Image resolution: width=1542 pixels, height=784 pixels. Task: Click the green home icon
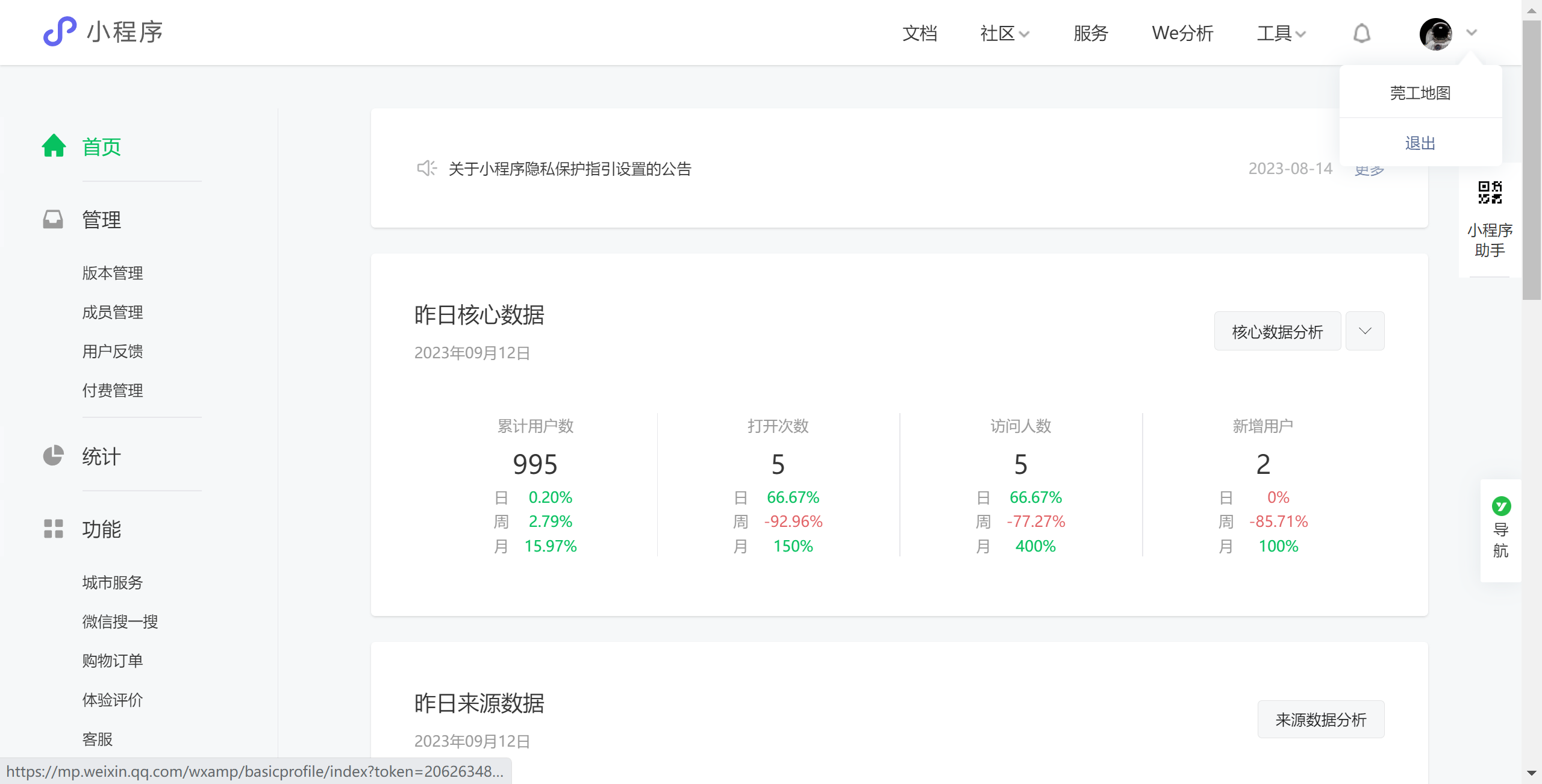click(54, 146)
